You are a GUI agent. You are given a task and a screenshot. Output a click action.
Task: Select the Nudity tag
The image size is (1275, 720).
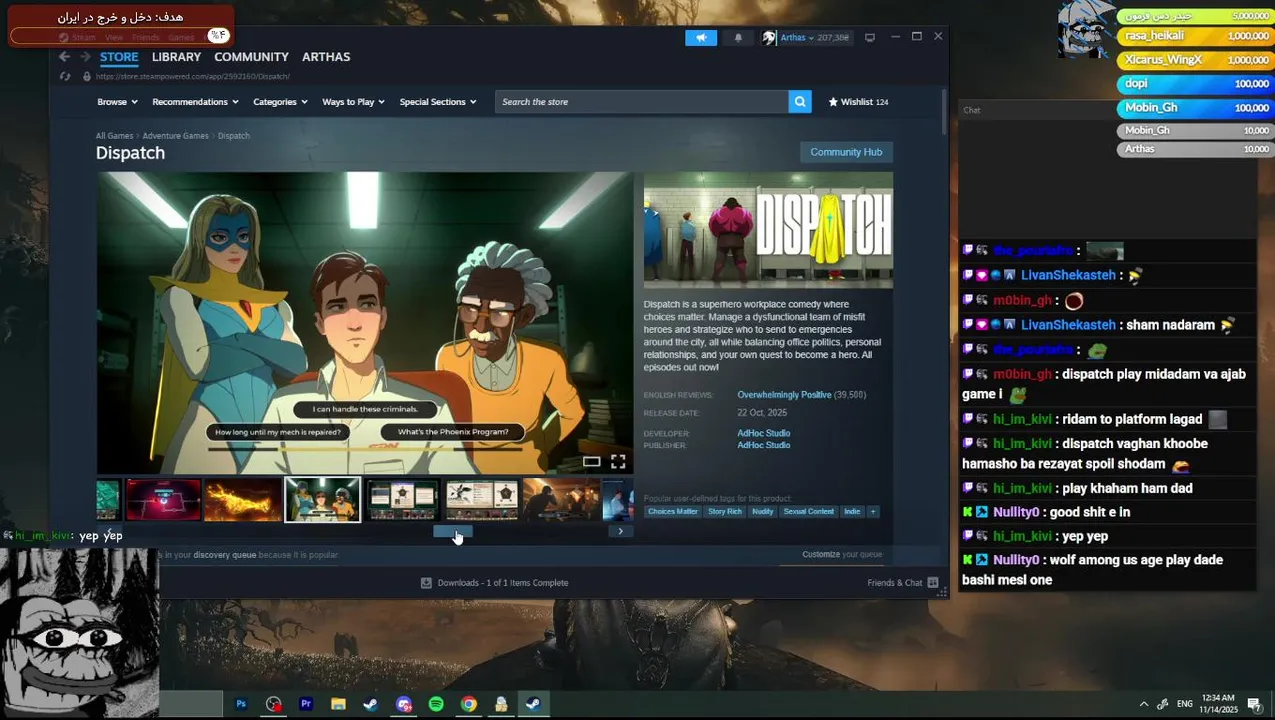(763, 511)
